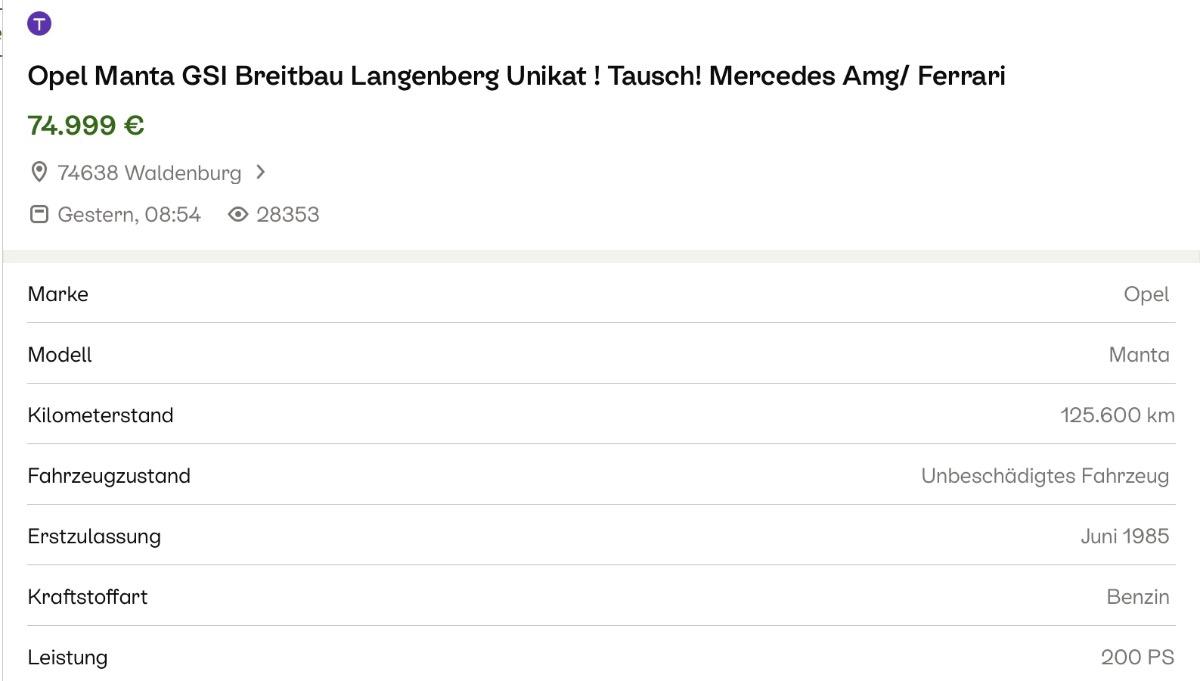This screenshot has width=1200, height=681.
Task: Select the 74.999 € price
Action: 86,126
